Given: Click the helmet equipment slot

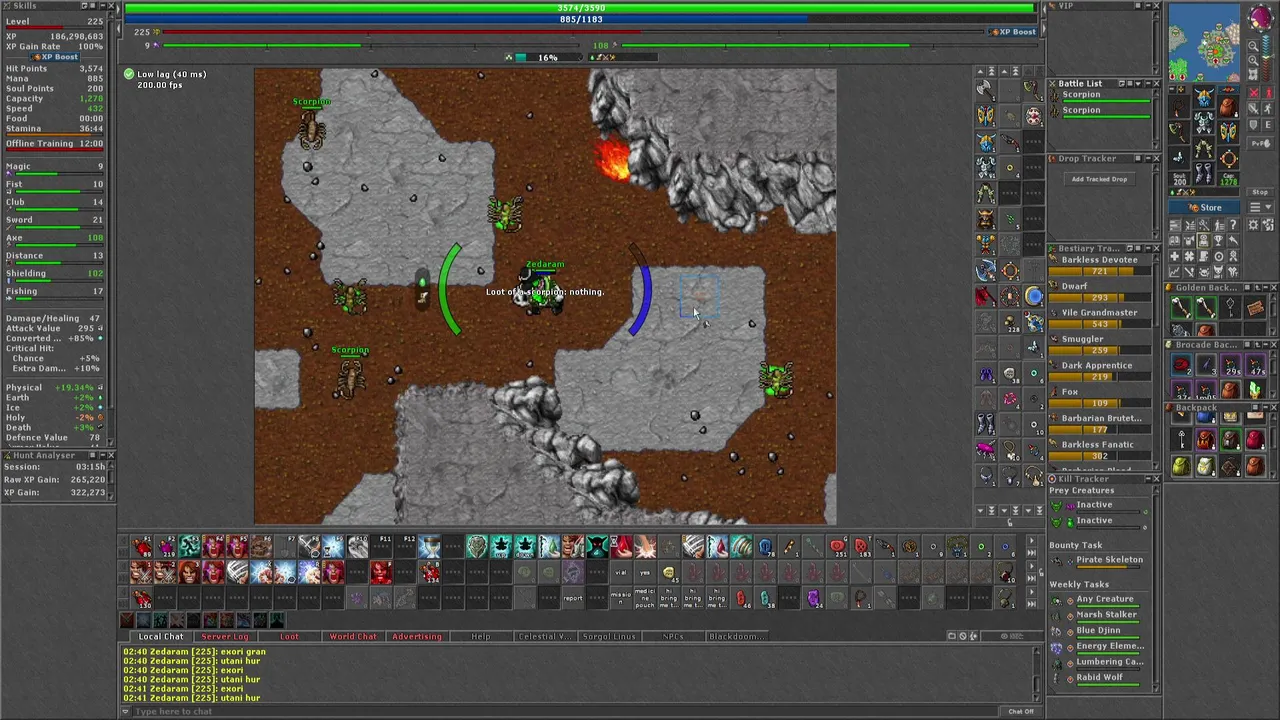Looking at the screenshot, I should [x=1204, y=97].
